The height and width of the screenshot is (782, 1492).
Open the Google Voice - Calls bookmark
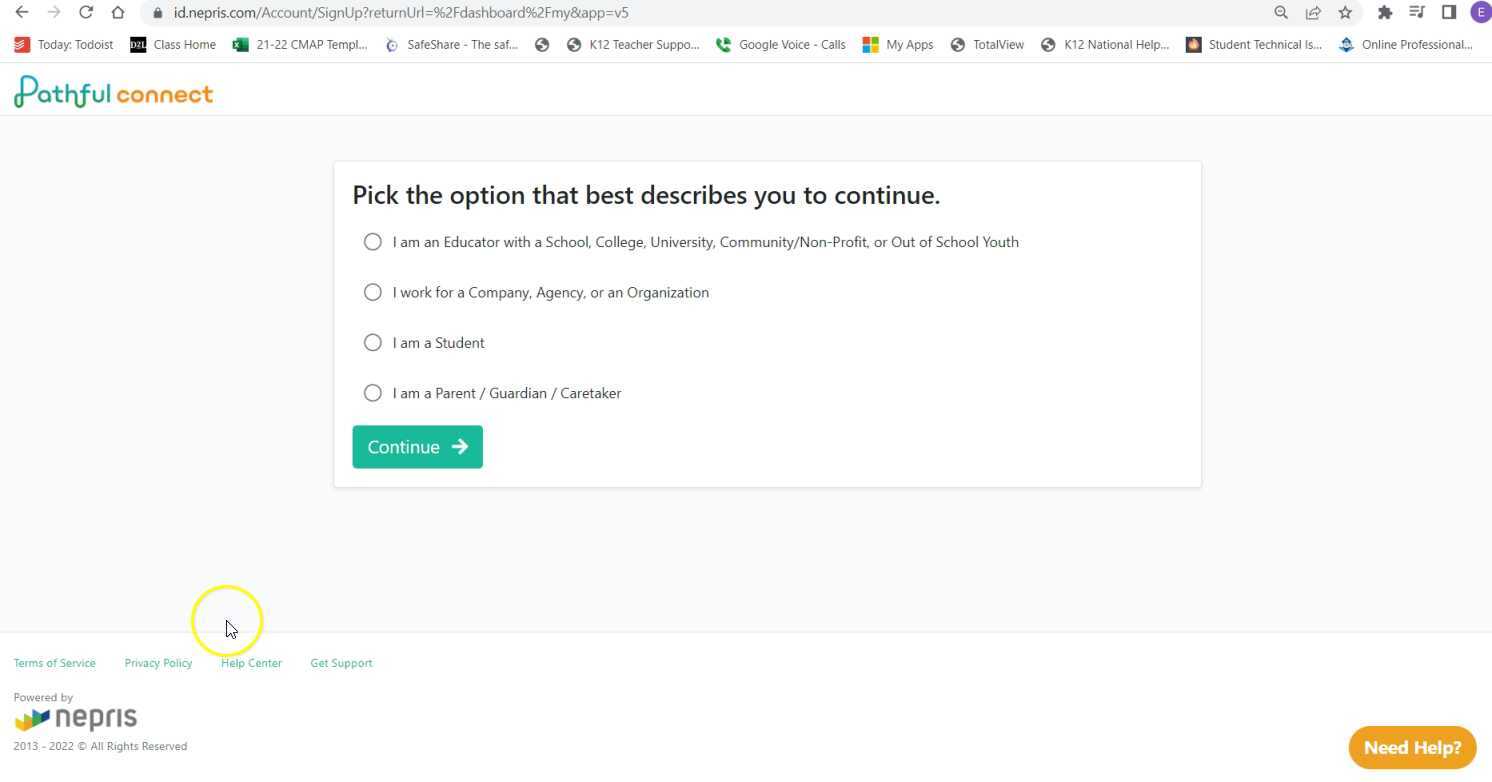(780, 44)
